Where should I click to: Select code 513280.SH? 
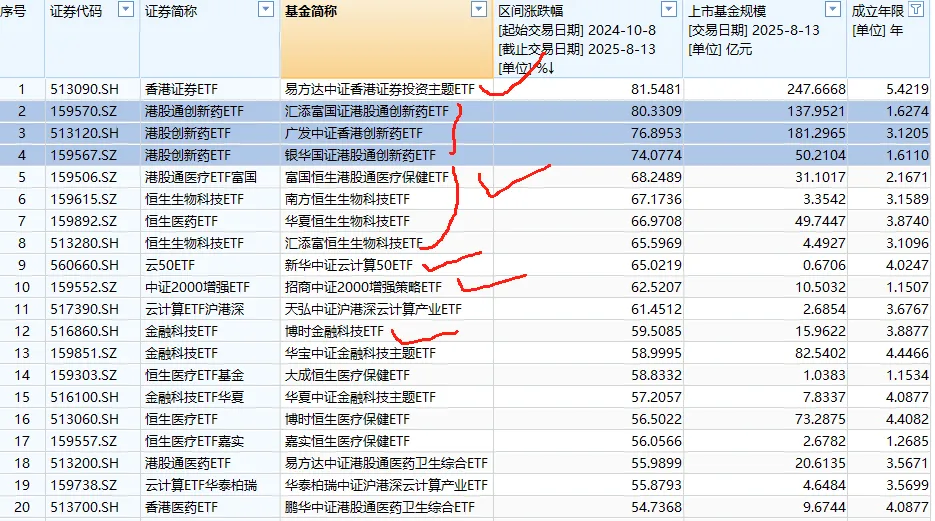(x=84, y=244)
